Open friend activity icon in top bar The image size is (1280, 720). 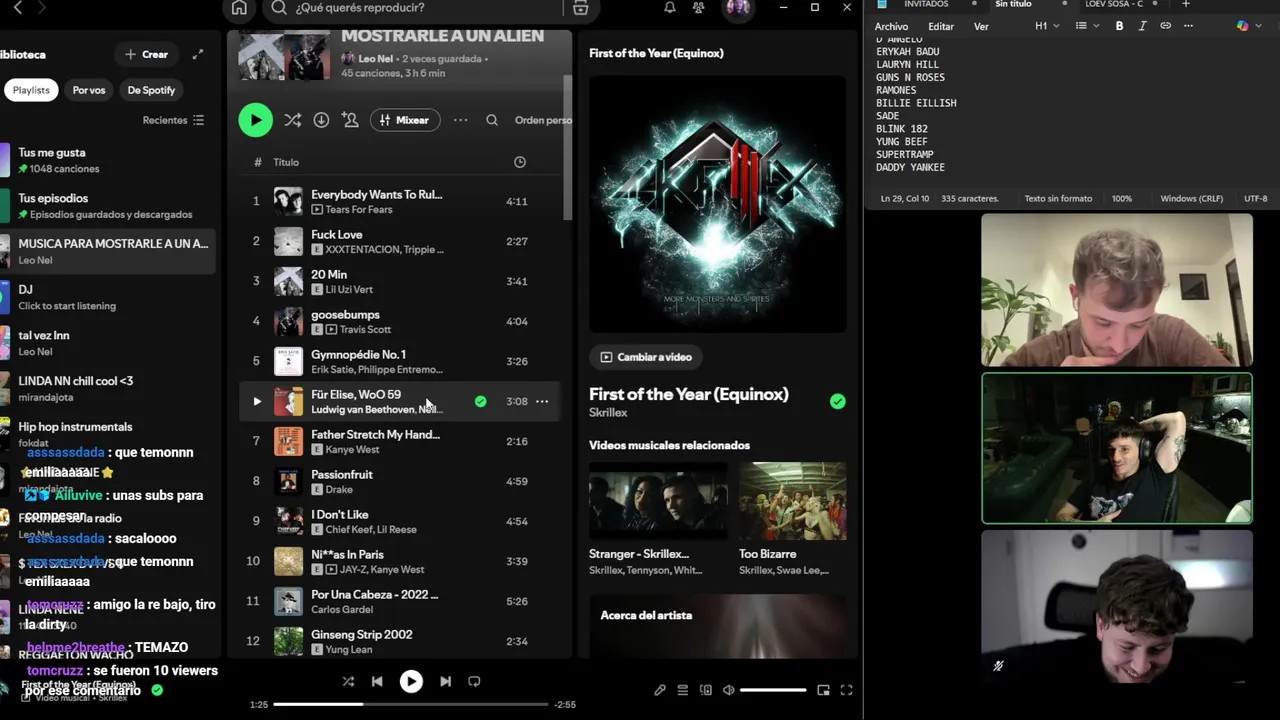point(699,8)
